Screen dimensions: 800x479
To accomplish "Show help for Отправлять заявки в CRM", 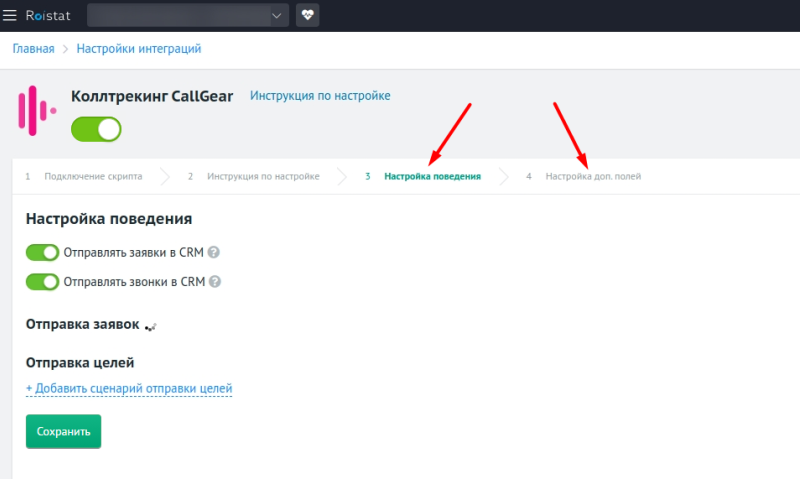I will coord(214,253).
